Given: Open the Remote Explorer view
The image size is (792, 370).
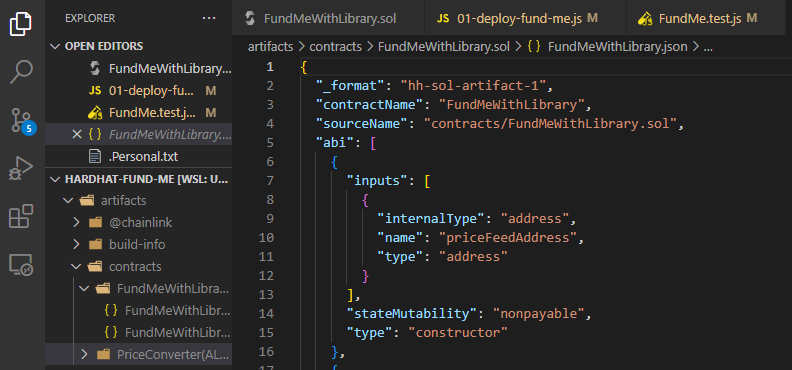Looking at the screenshot, I should (21, 265).
